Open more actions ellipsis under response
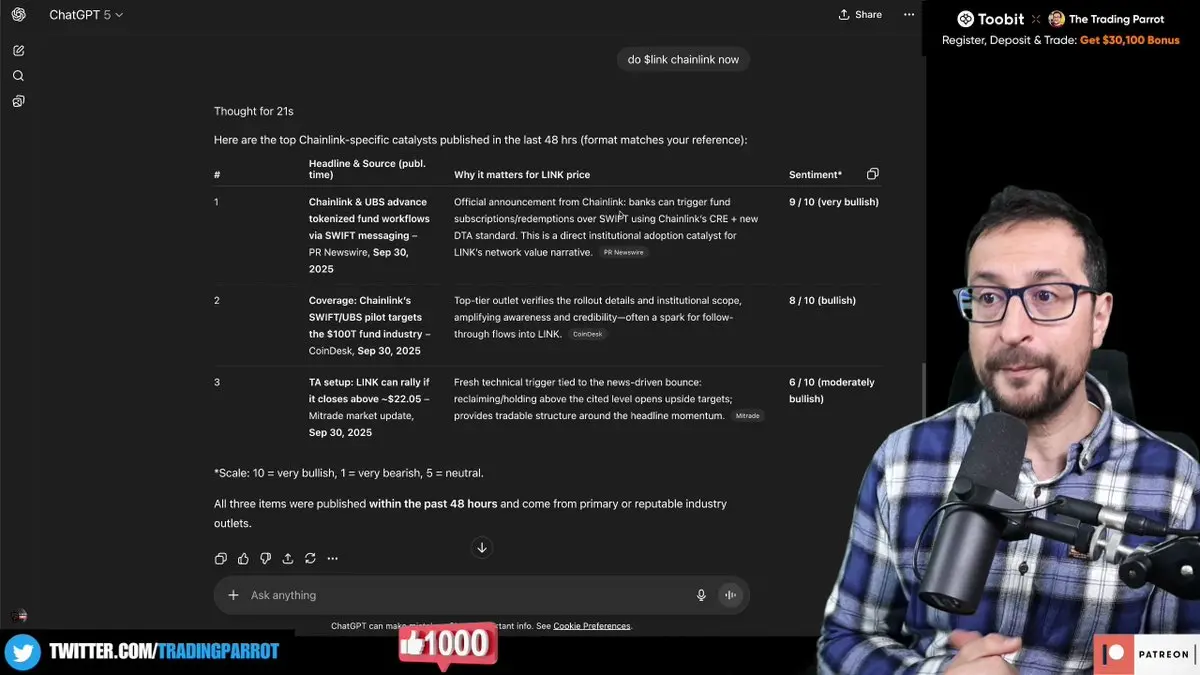 tap(333, 558)
